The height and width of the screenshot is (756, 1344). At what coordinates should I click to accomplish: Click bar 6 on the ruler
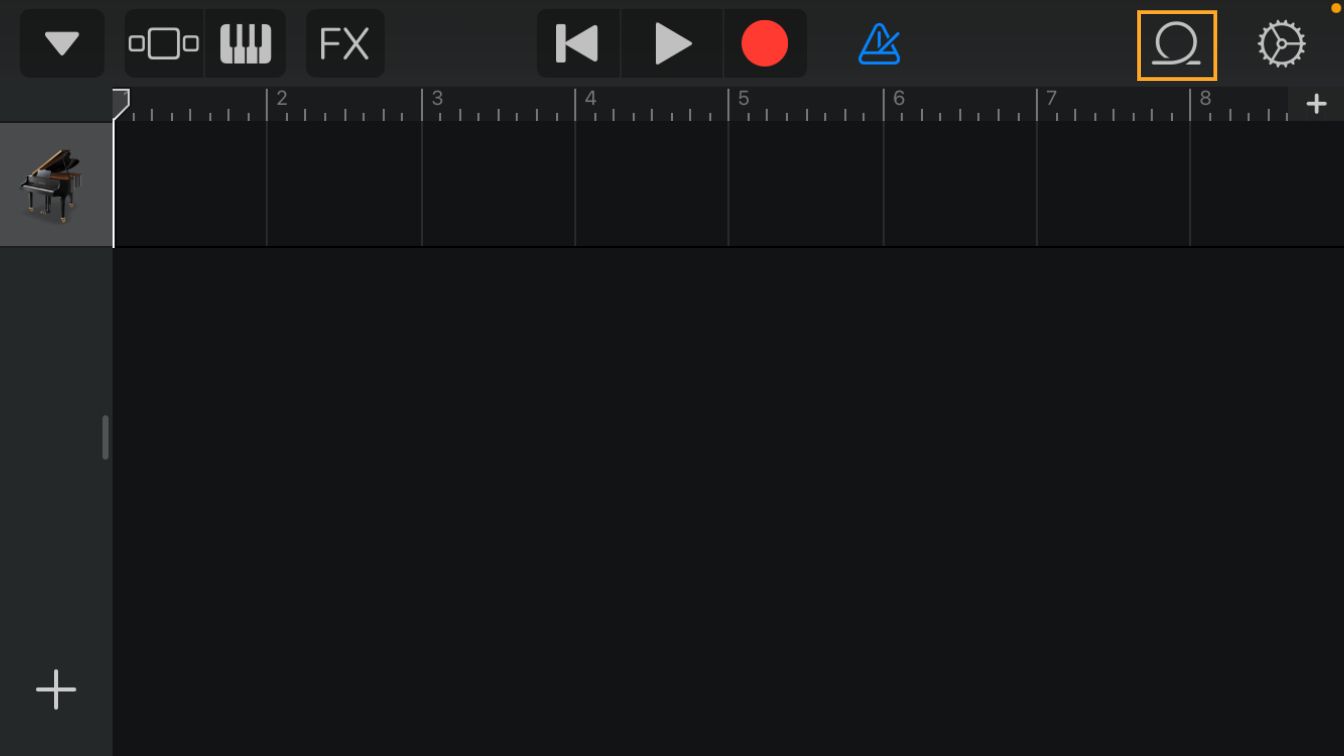(x=898, y=98)
